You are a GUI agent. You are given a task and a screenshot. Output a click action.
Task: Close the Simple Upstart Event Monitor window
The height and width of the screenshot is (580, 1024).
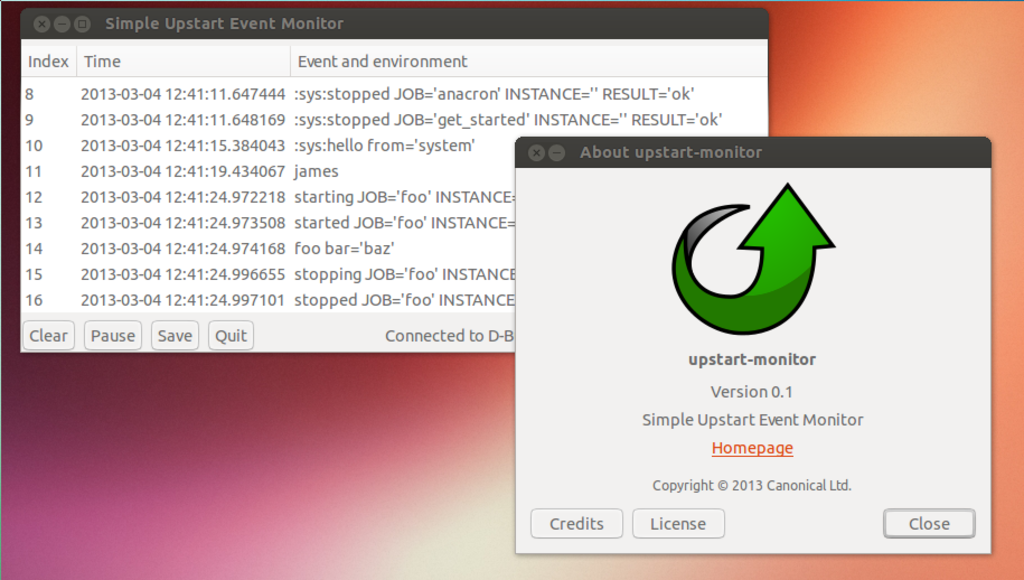[41, 24]
